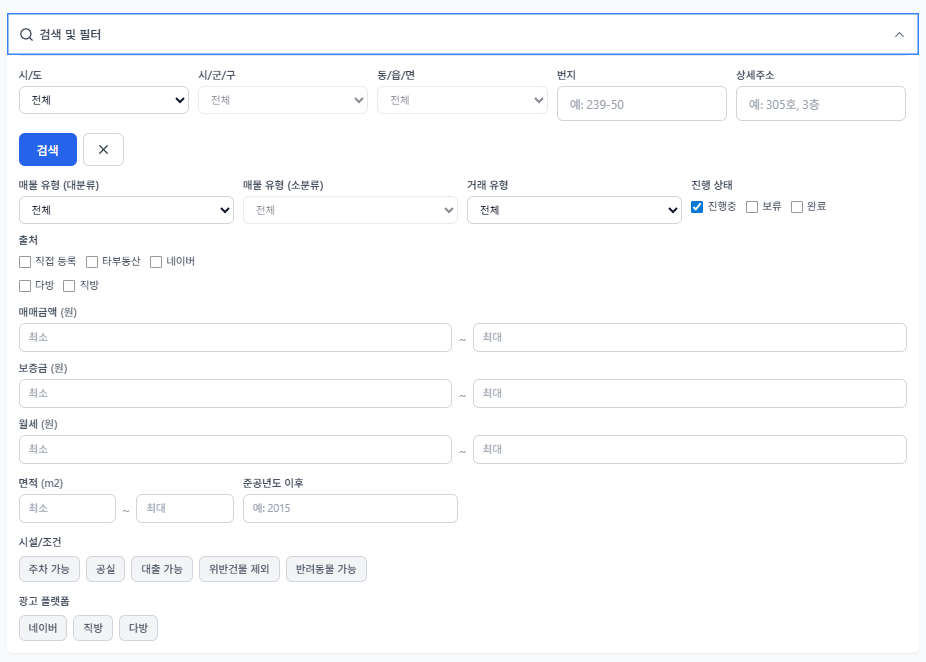This screenshot has width=926, height=662.
Task: Tick the 타부동산 source checkbox
Action: tap(92, 262)
